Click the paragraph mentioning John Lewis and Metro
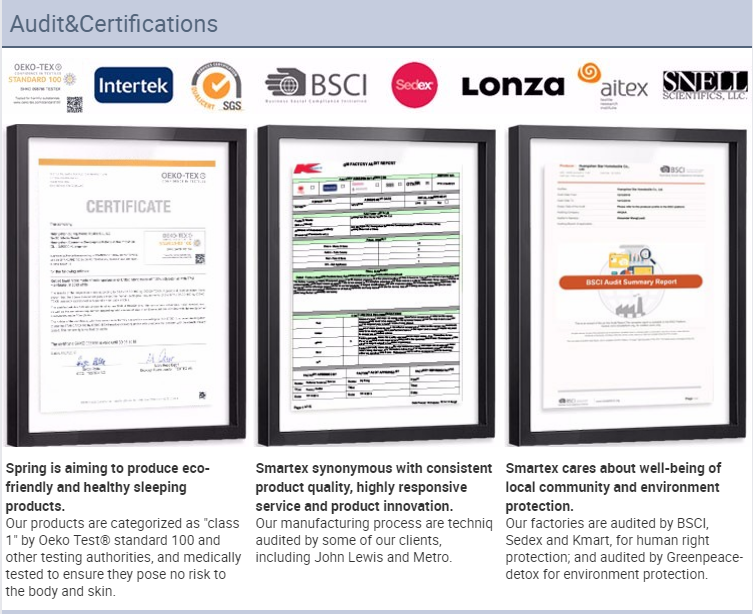Image resolution: width=753 pixels, height=614 pixels. [374, 540]
